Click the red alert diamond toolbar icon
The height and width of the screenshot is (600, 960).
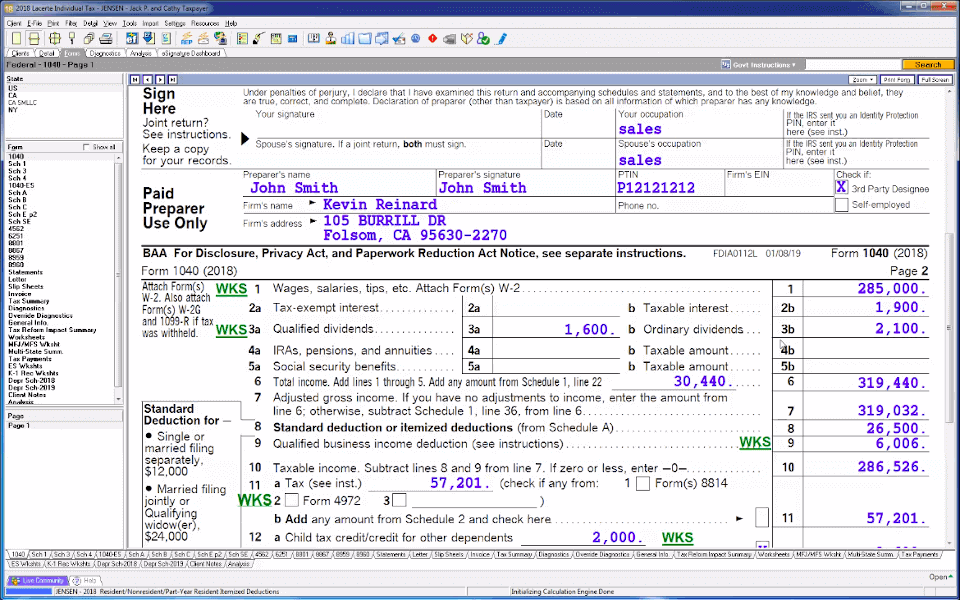[432, 39]
